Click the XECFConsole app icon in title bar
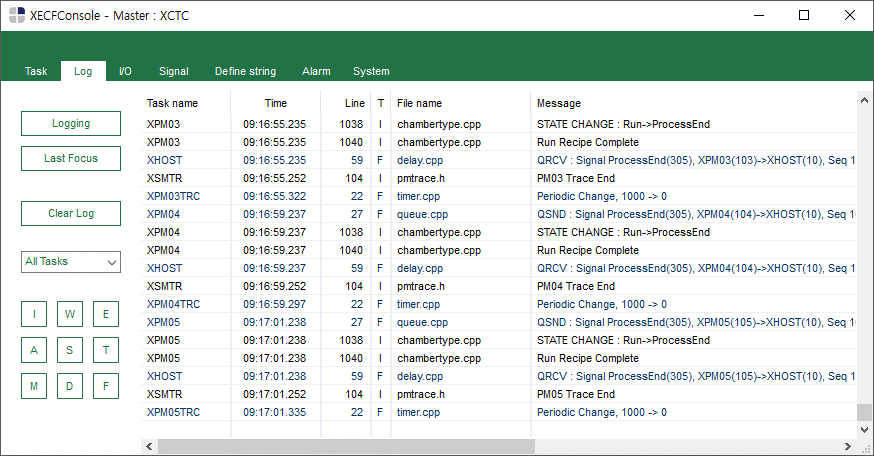This screenshot has height=456, width=874. pos(16,16)
